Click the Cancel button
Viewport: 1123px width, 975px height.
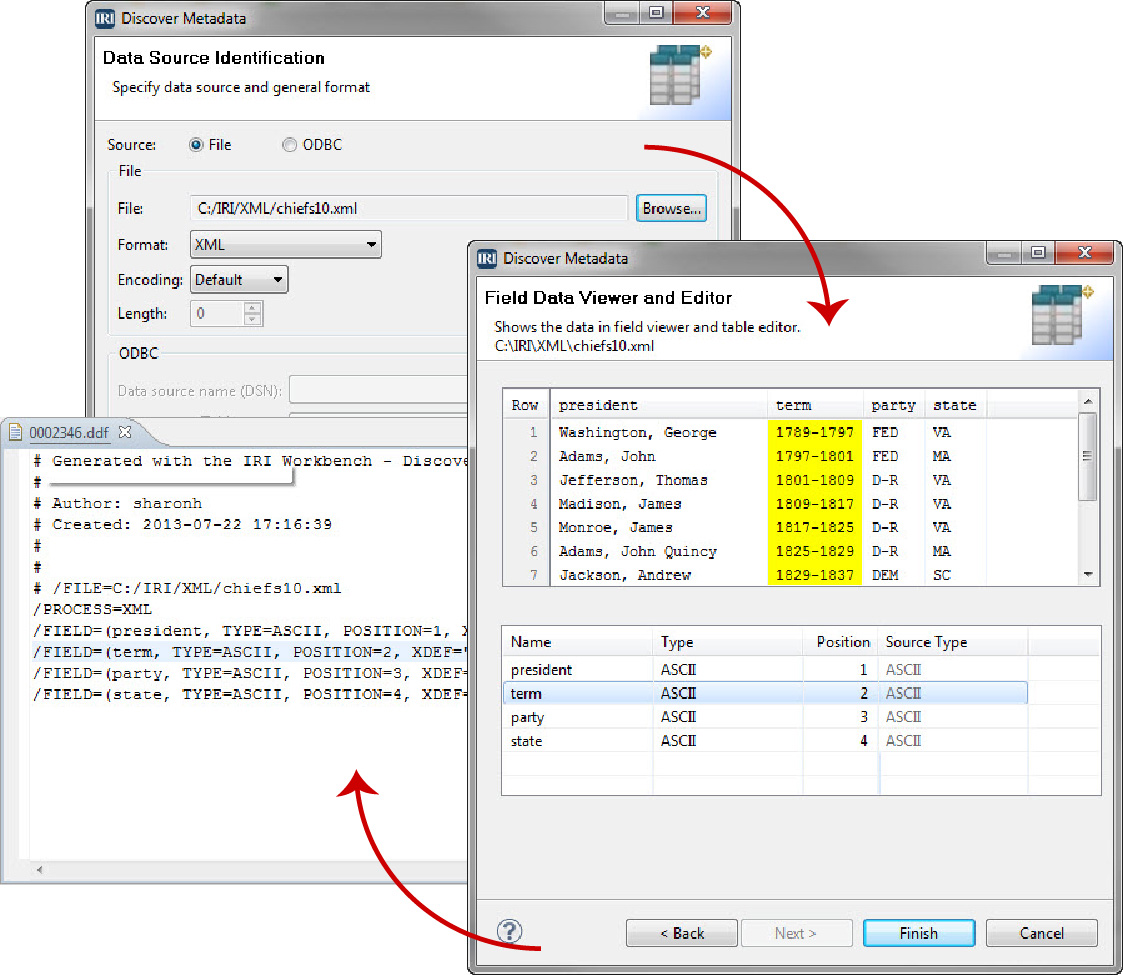pyautogui.click(x=1041, y=933)
